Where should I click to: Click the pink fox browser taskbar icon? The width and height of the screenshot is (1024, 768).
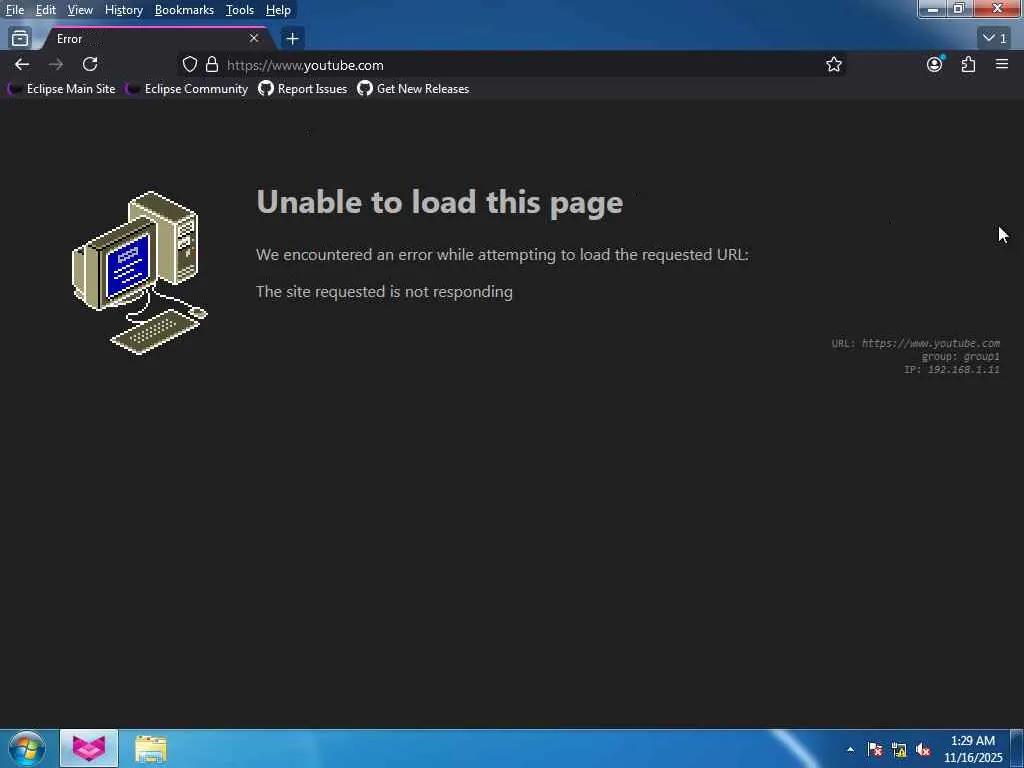pyautogui.click(x=89, y=748)
